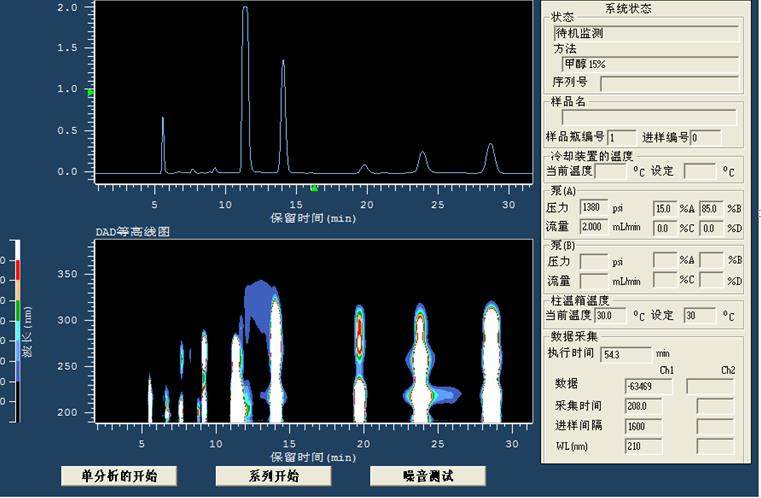Click Pump B empty 压力 field

coord(594,262)
